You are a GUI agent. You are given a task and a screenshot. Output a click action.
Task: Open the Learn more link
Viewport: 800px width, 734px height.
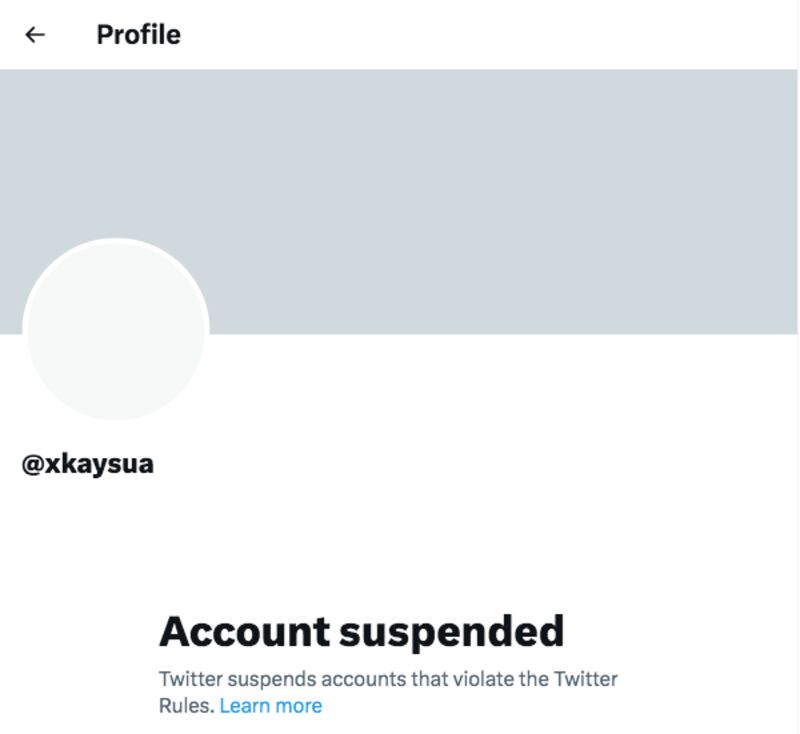270,706
